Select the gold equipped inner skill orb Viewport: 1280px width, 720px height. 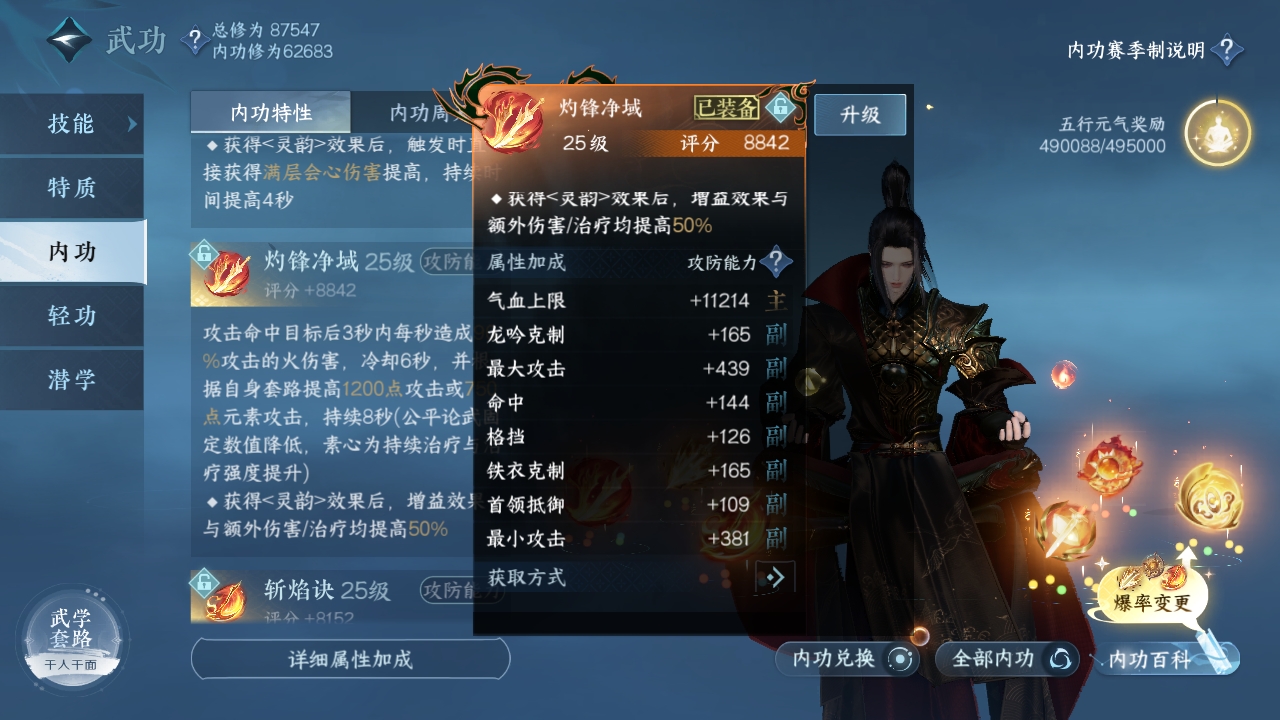(1209, 497)
